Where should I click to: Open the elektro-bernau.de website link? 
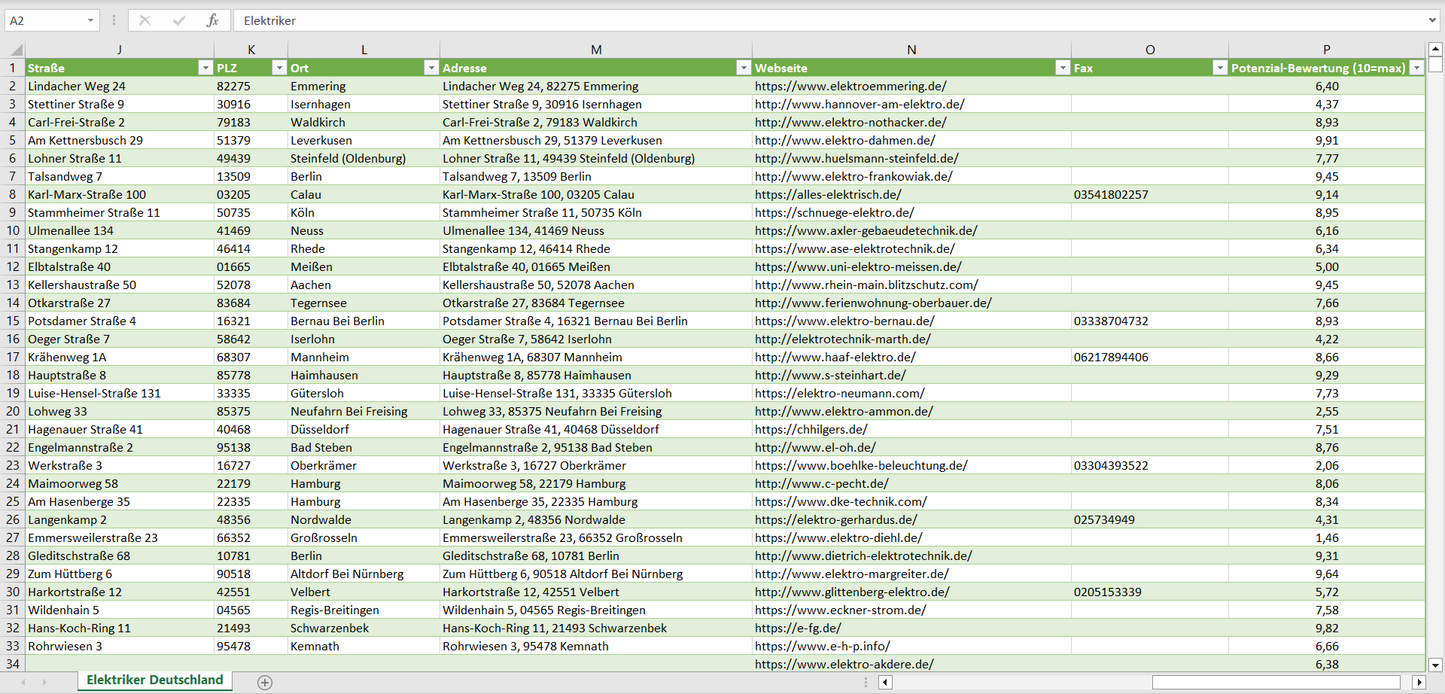845,321
